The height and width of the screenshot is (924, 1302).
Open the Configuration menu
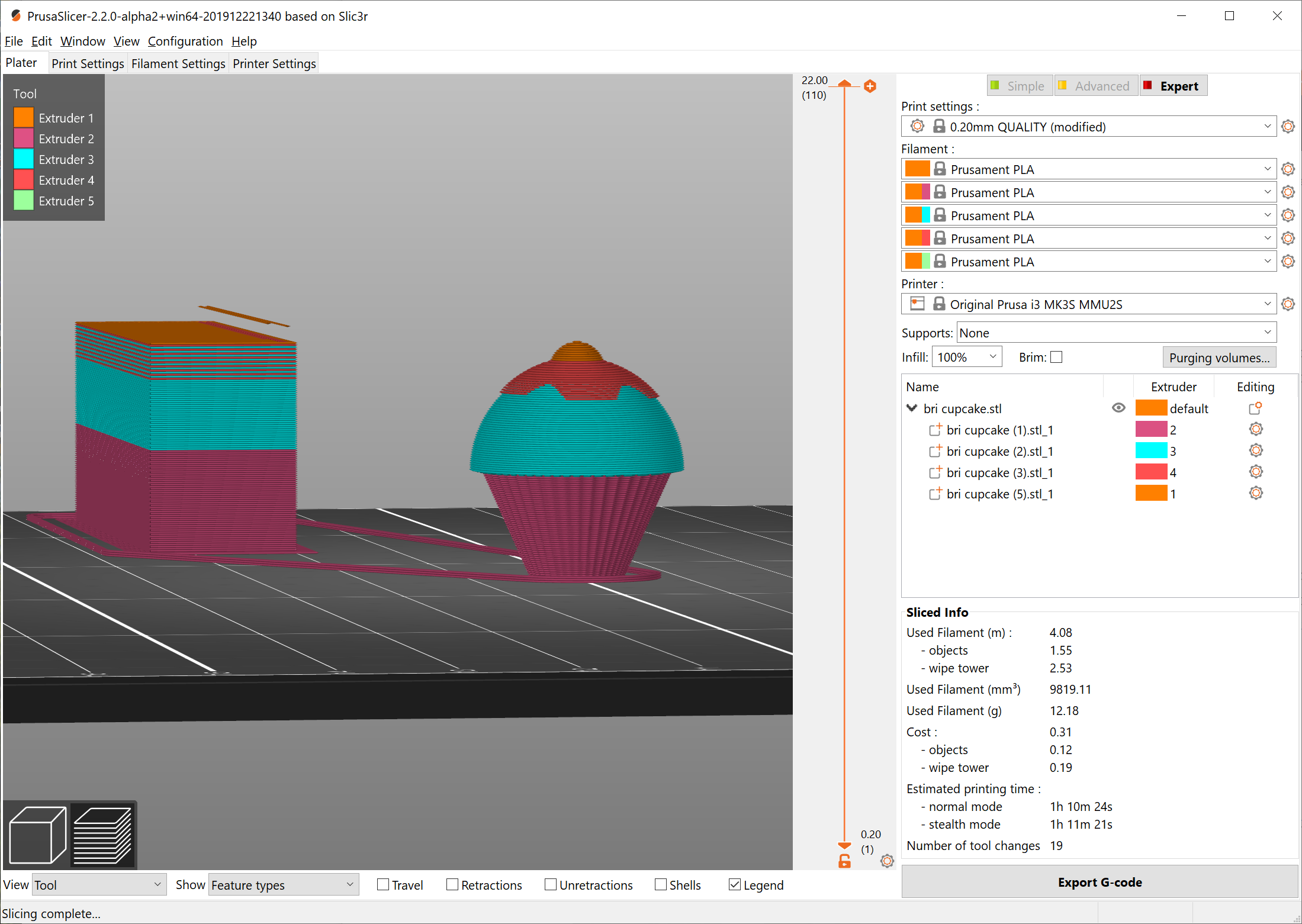[x=185, y=41]
